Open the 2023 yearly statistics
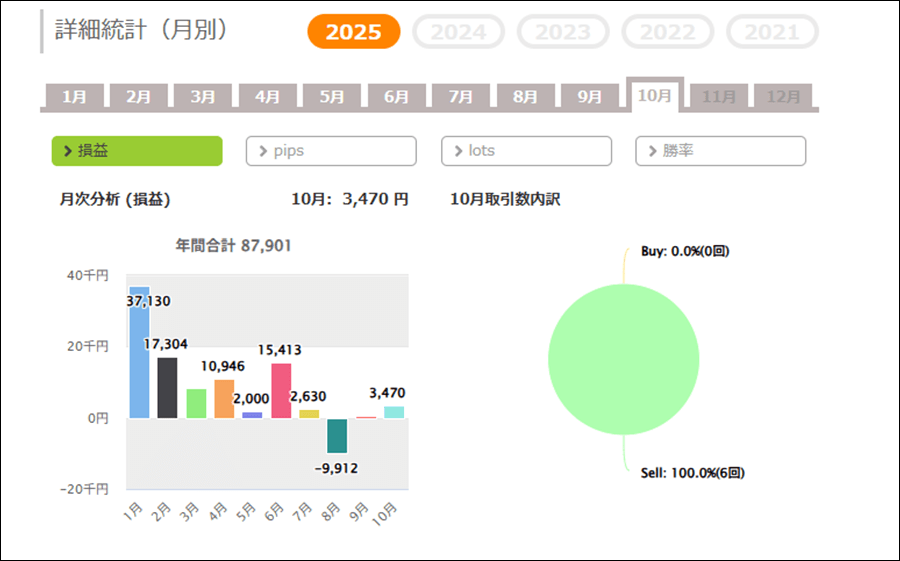This screenshot has width=900, height=561. (x=563, y=32)
